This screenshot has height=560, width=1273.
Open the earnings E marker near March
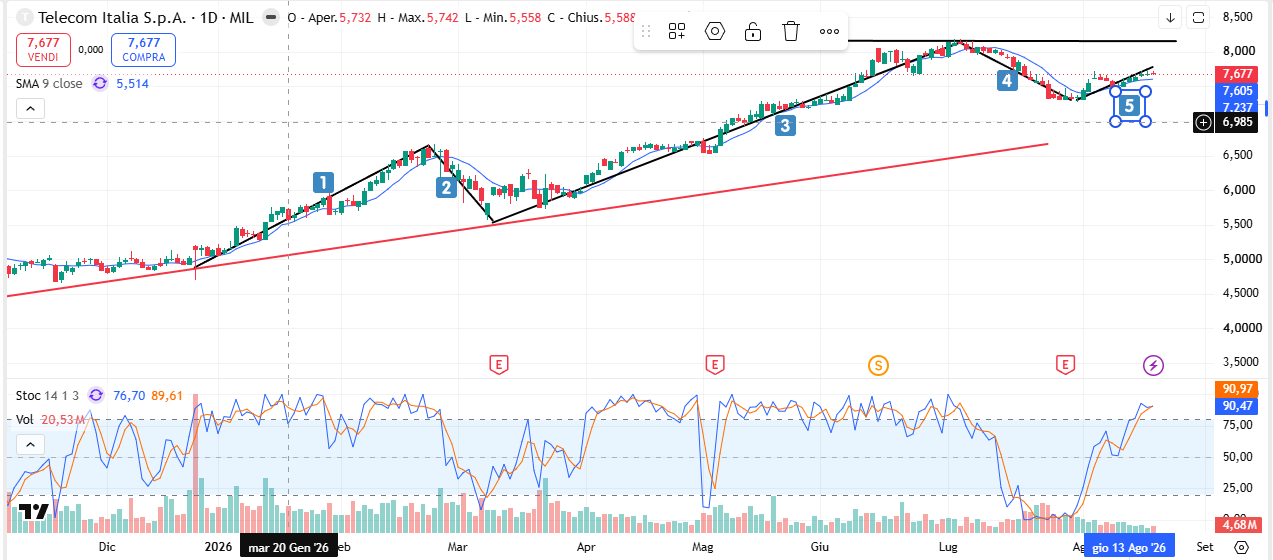[x=497, y=365]
